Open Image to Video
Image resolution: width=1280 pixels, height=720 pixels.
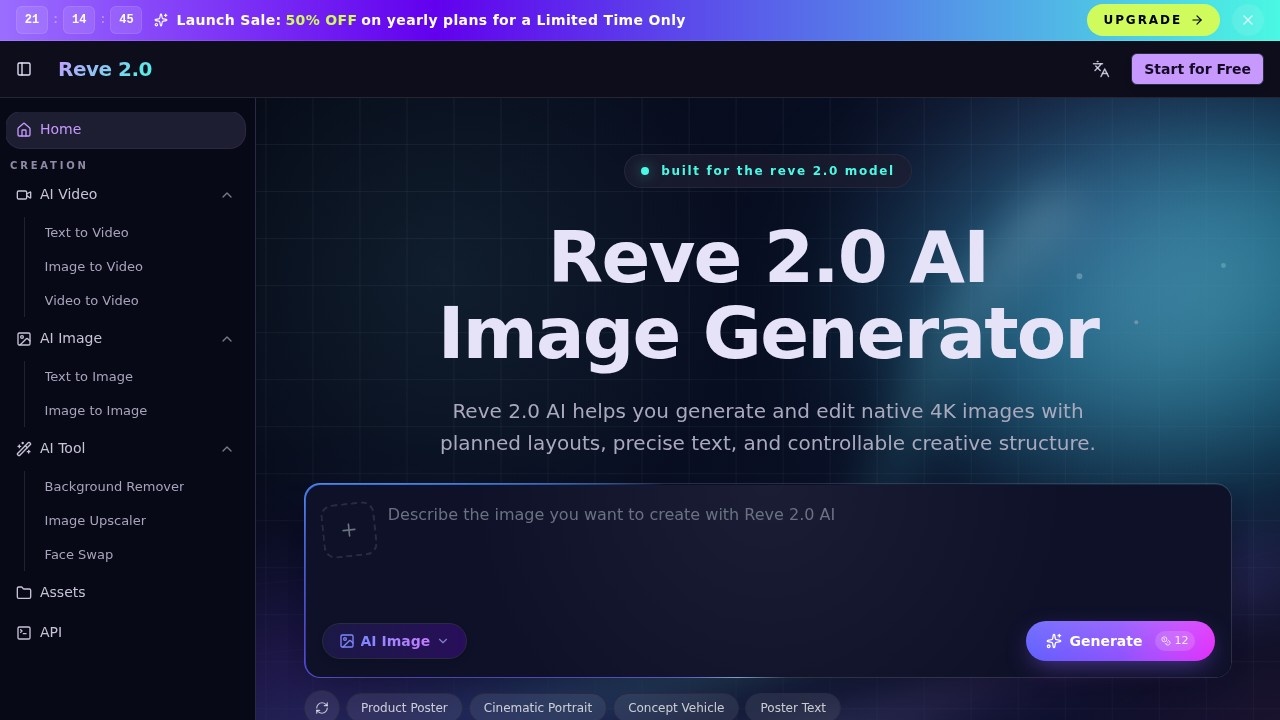click(x=93, y=266)
